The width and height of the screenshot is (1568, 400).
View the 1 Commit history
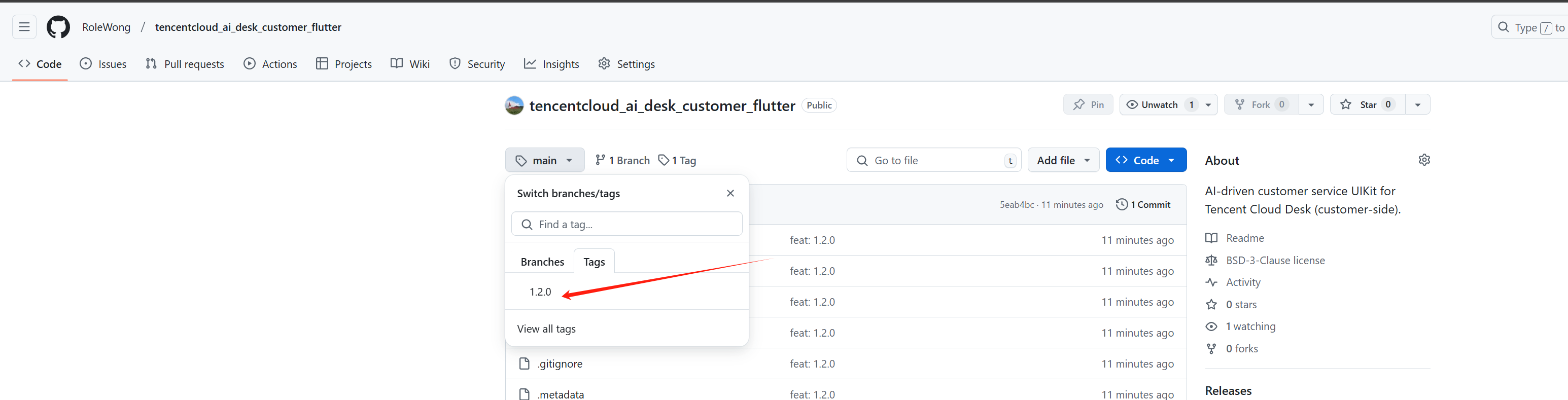coord(1142,205)
